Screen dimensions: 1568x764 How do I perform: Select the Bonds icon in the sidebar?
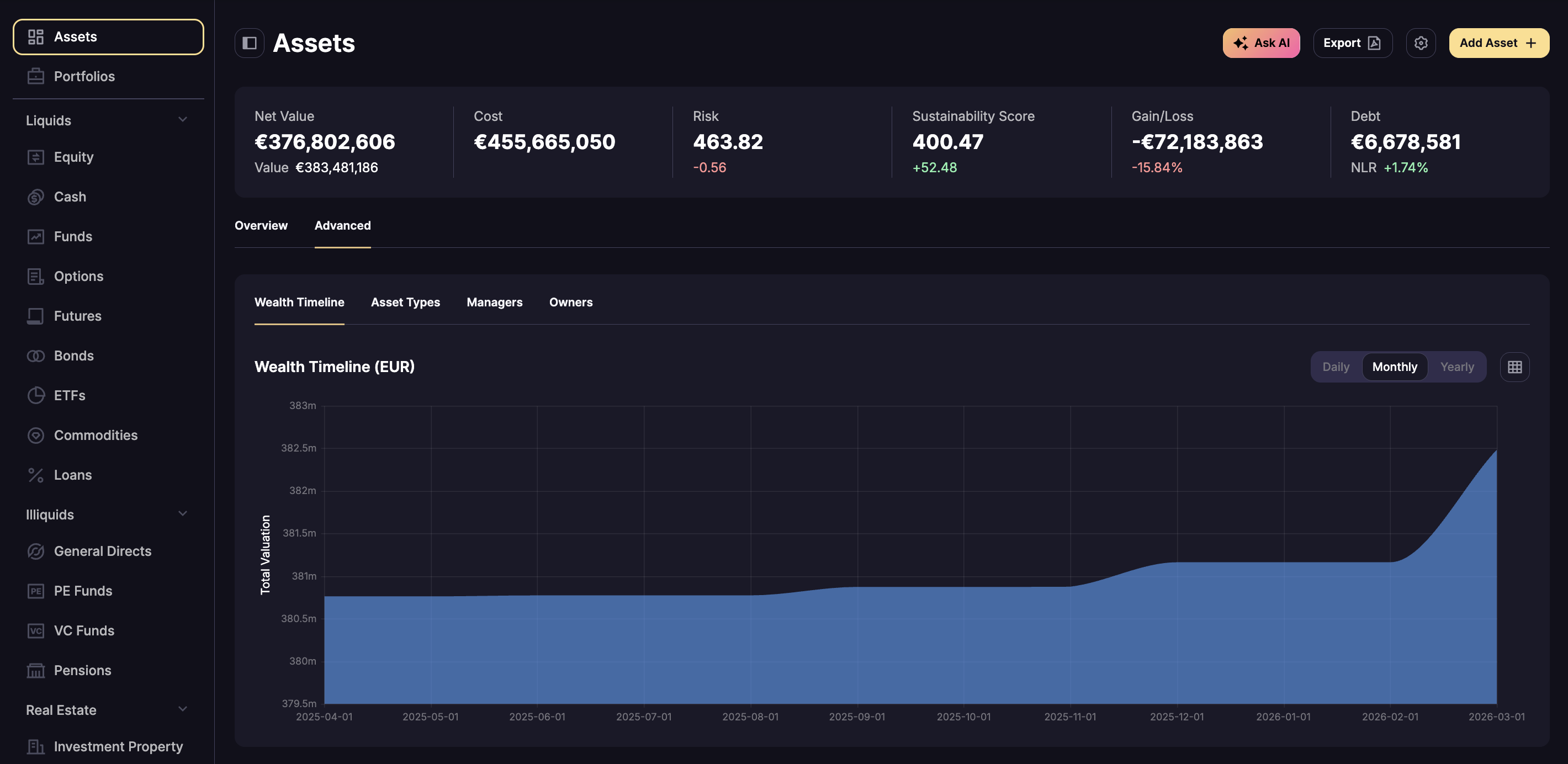click(36, 356)
